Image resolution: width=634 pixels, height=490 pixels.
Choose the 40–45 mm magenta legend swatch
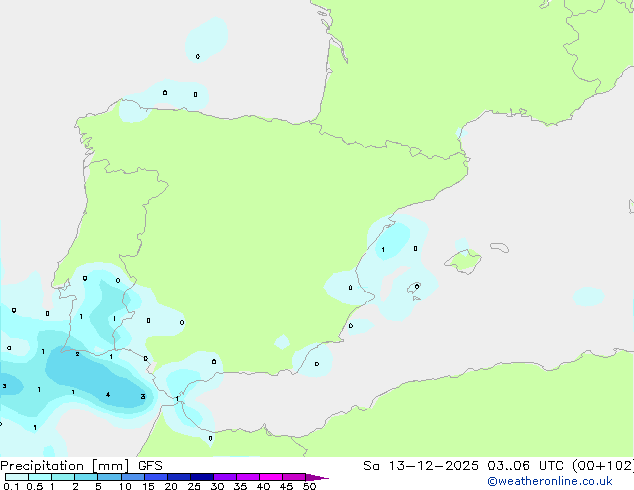point(271,477)
